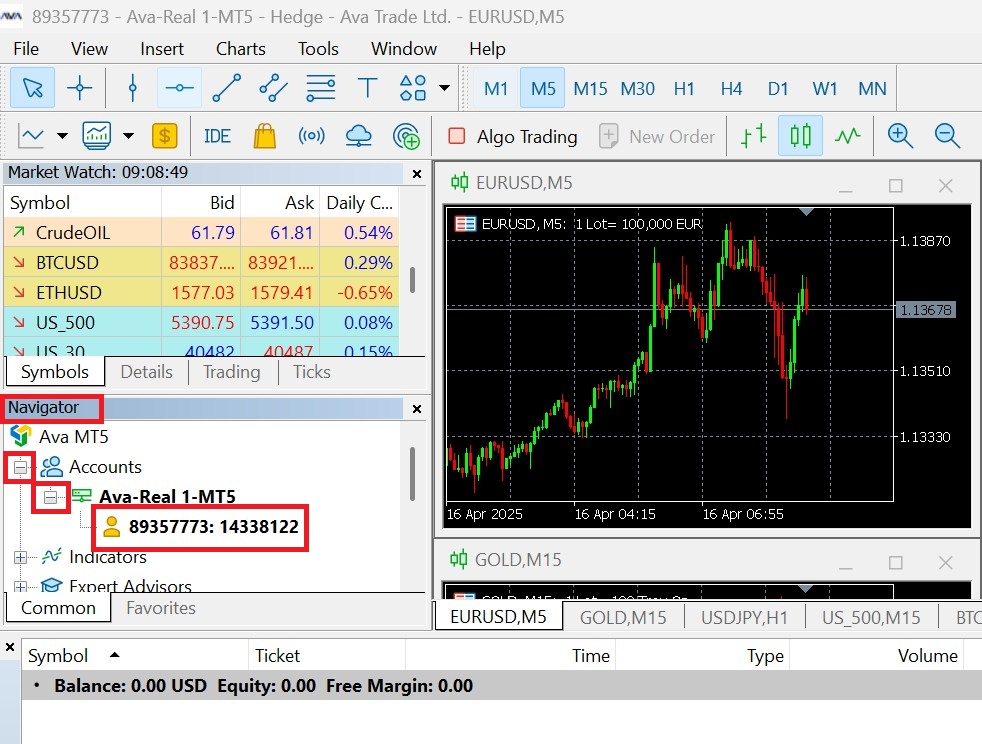Zoom in on the chart
The height and width of the screenshot is (744, 982).
point(899,136)
